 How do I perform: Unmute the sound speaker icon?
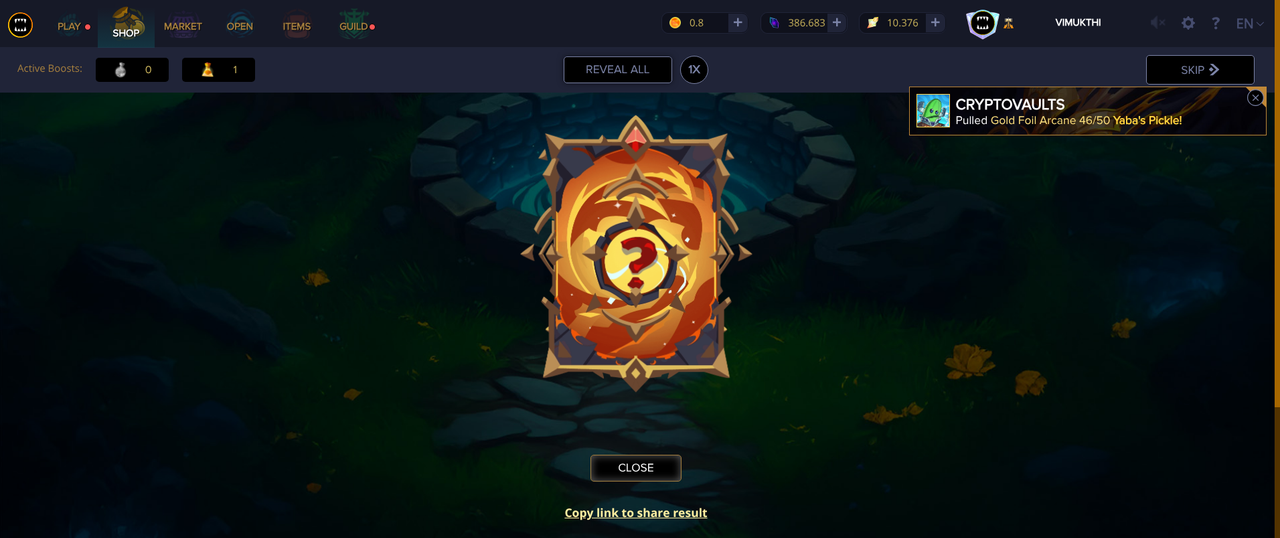[1157, 23]
